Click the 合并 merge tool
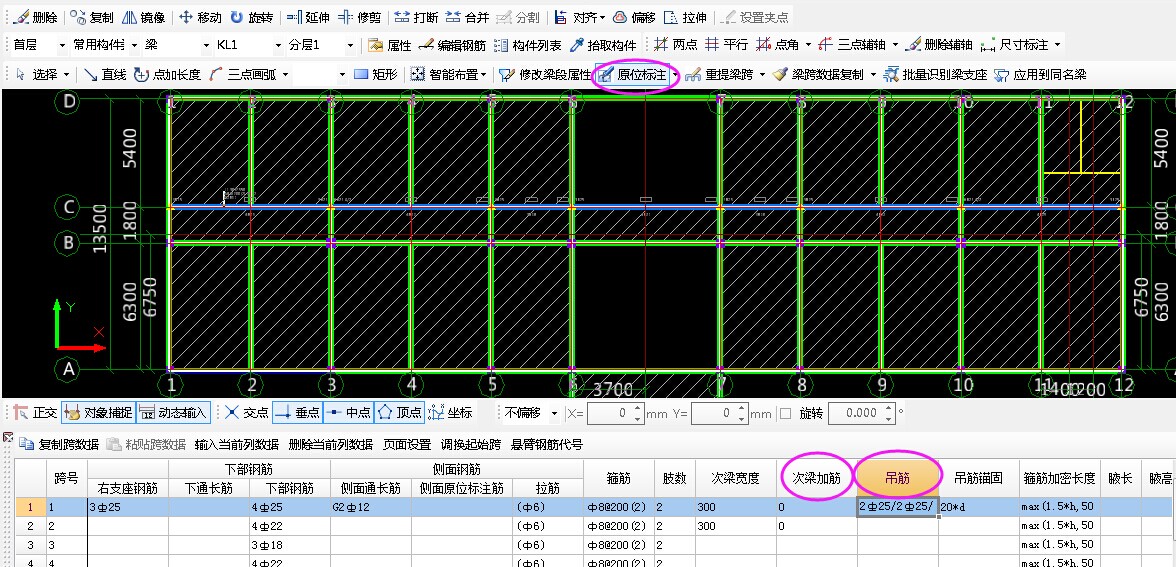Image resolution: width=1176 pixels, height=567 pixels. tap(467, 17)
